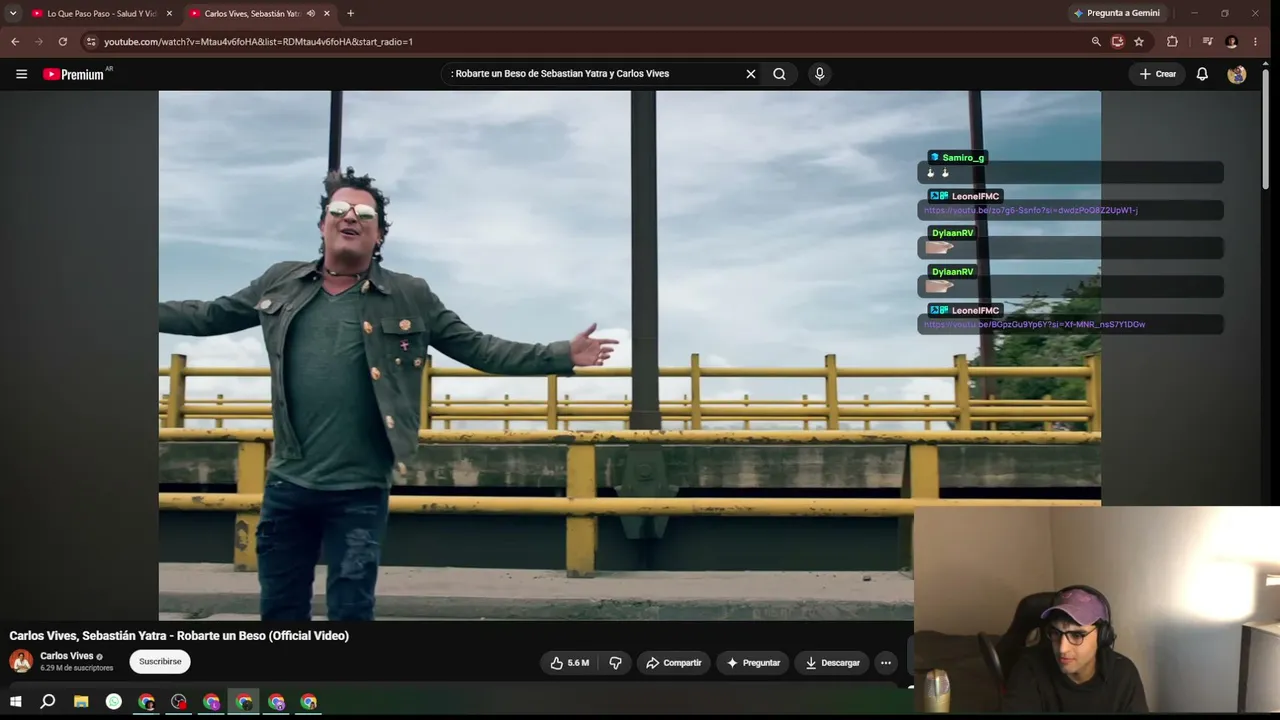Open the YouTube account avatar menu
The width and height of the screenshot is (1280, 720).
click(x=1237, y=74)
